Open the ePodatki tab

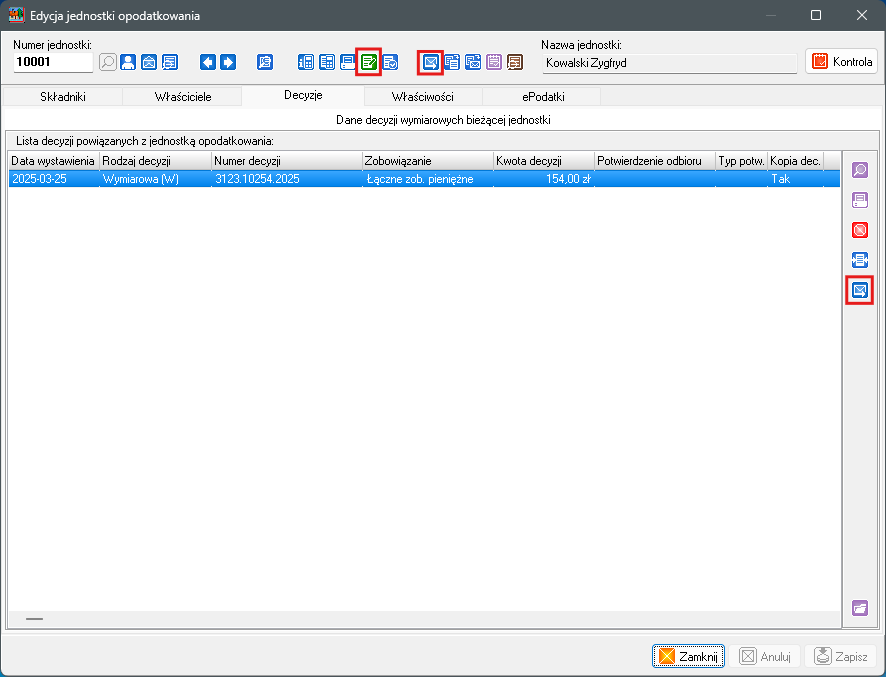(542, 96)
